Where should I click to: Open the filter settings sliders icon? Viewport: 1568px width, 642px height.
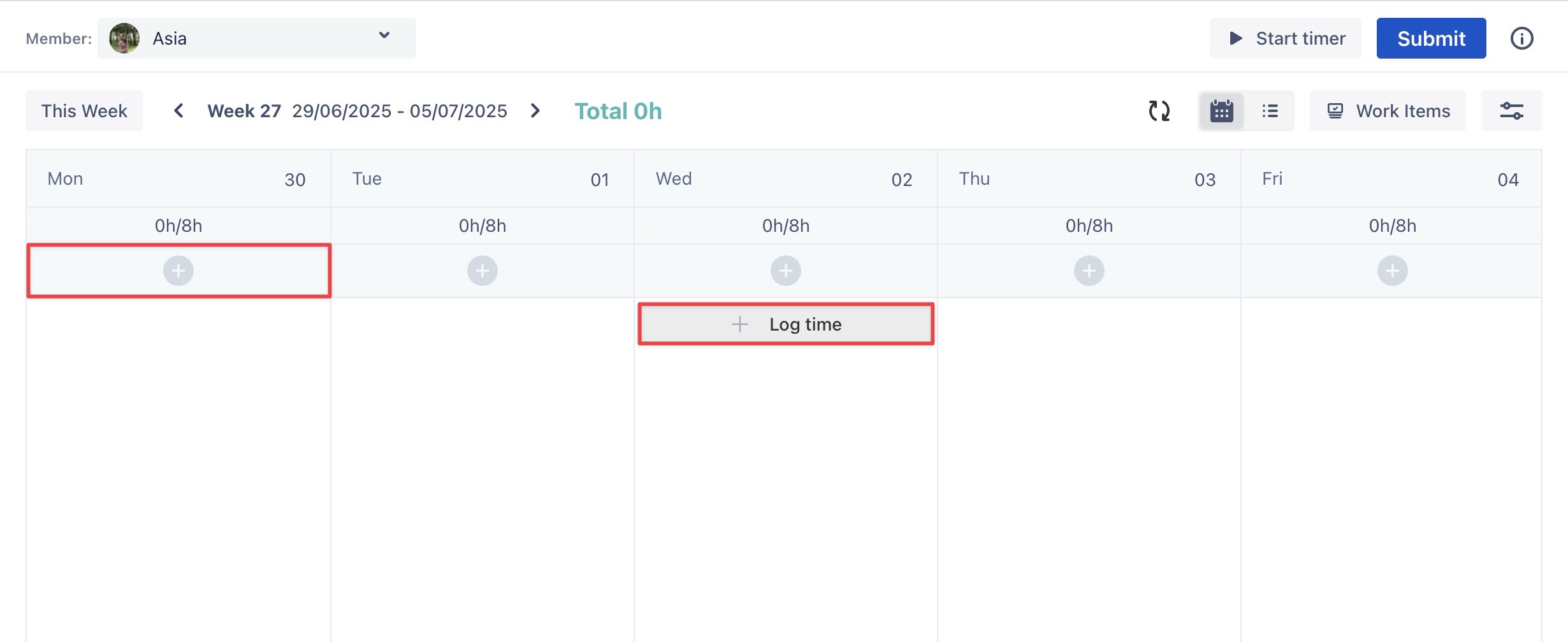1511,111
